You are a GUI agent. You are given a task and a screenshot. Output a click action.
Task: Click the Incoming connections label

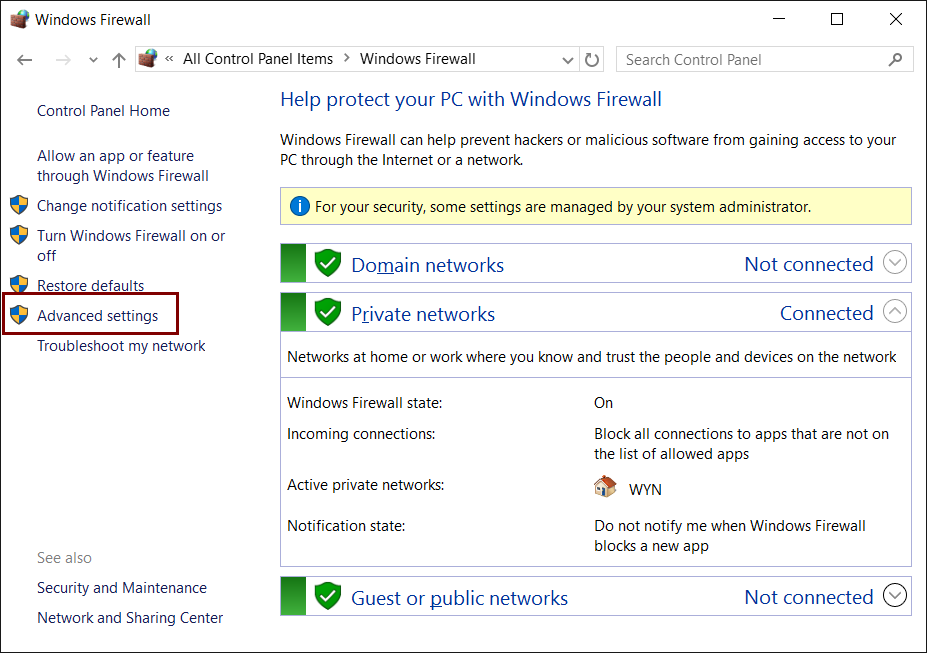[x=361, y=434]
